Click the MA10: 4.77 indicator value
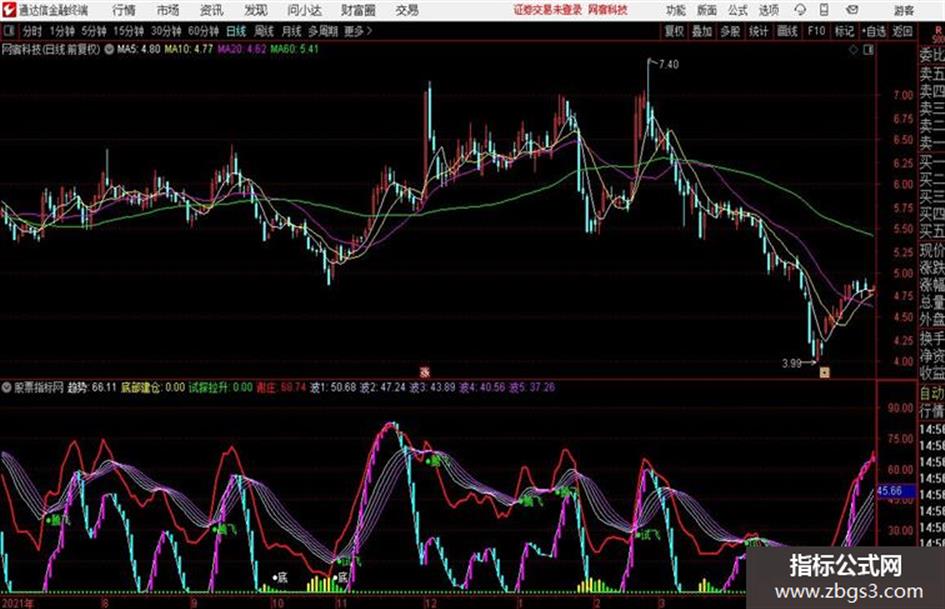Screen dimensions: 945x609 (189, 49)
